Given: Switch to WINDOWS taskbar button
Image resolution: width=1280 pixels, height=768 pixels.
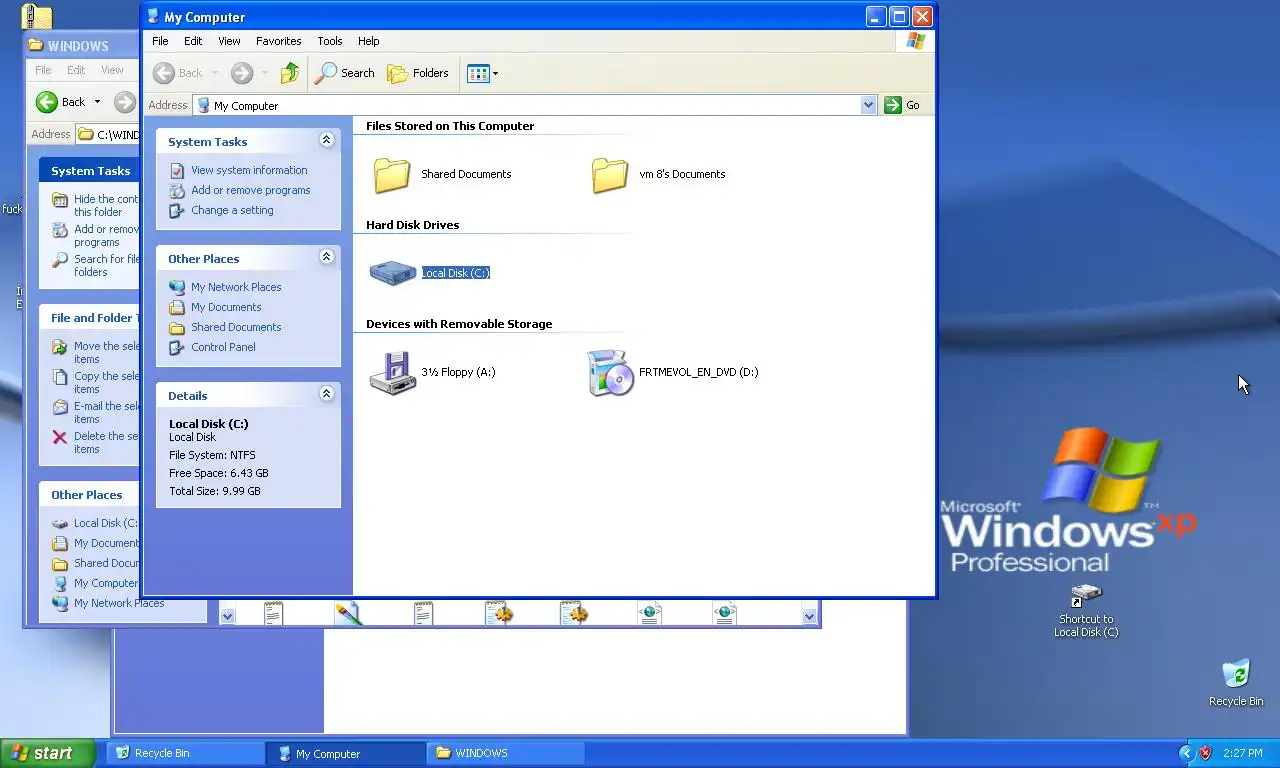Looking at the screenshot, I should point(506,753).
